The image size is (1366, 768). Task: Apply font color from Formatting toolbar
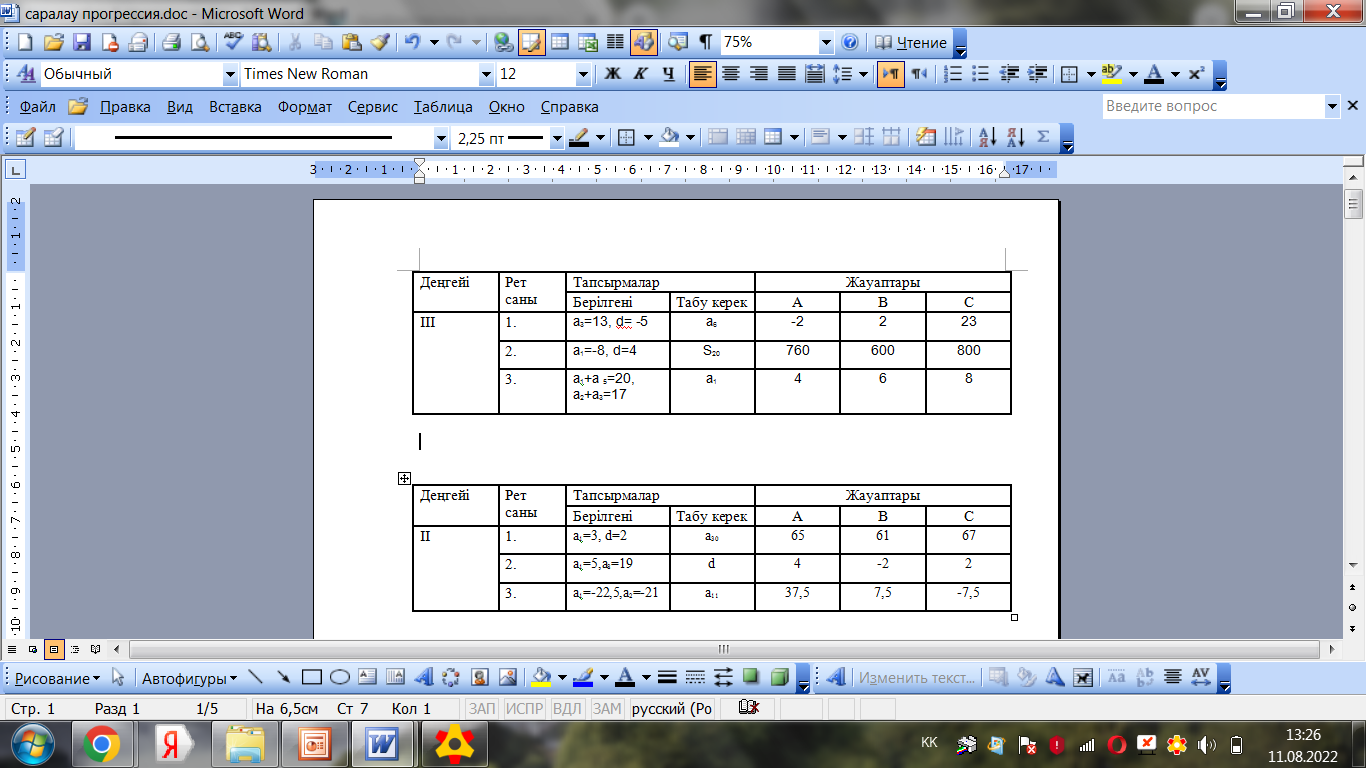1154,74
